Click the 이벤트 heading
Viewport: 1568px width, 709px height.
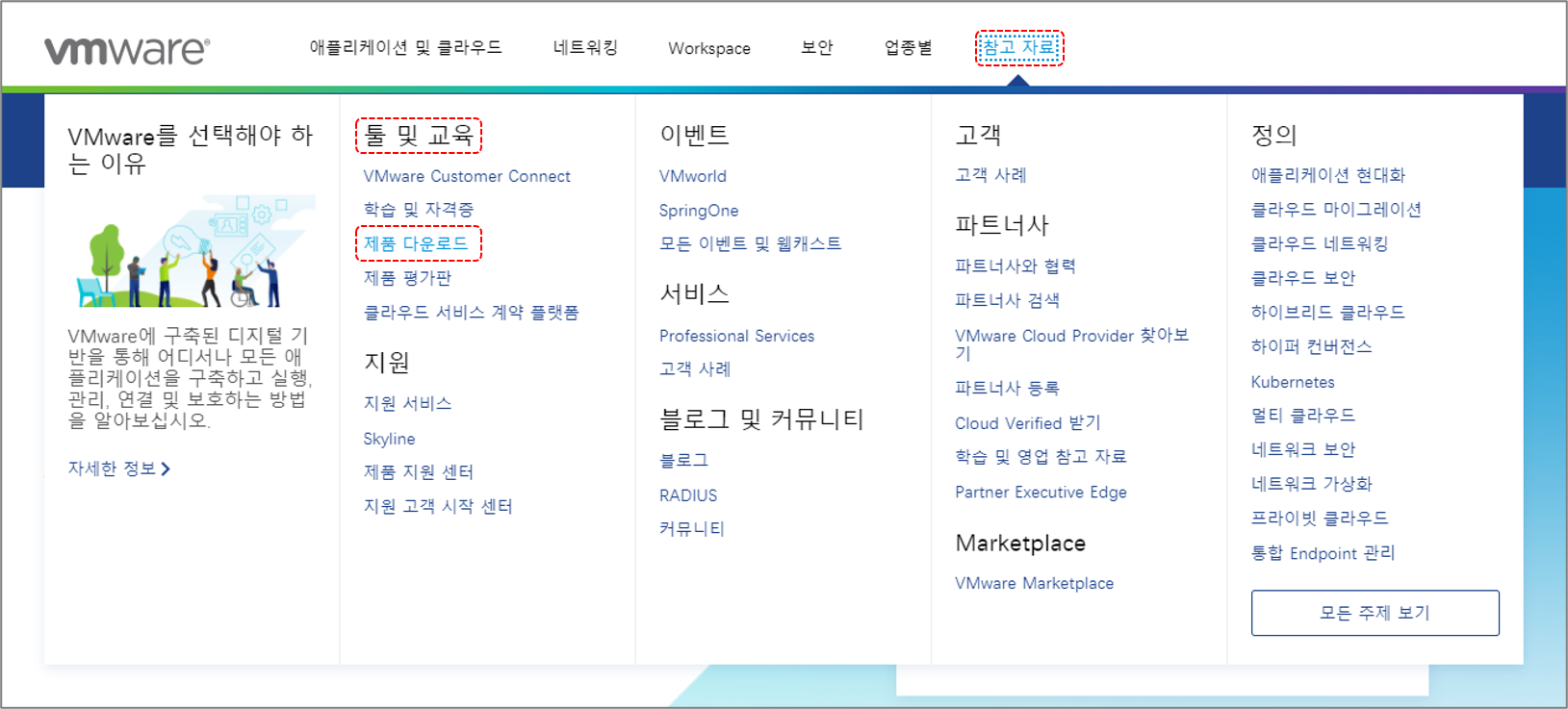[694, 136]
